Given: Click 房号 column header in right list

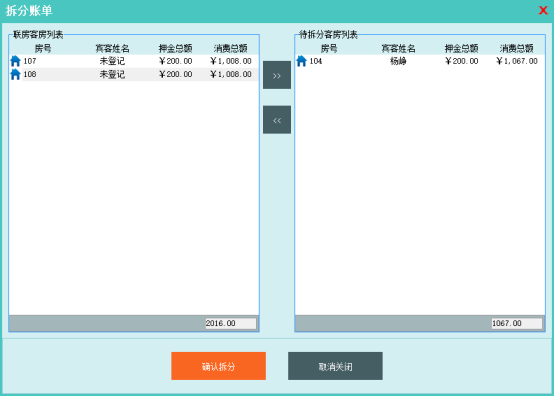Looking at the screenshot, I should coord(329,48).
